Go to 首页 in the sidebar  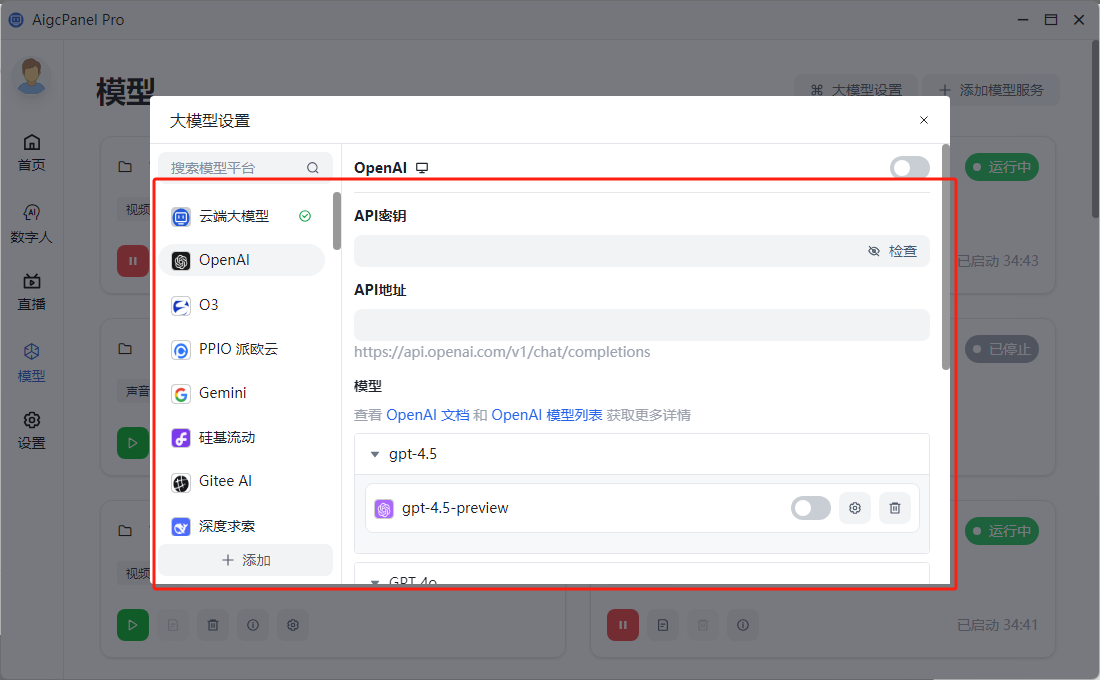32,152
